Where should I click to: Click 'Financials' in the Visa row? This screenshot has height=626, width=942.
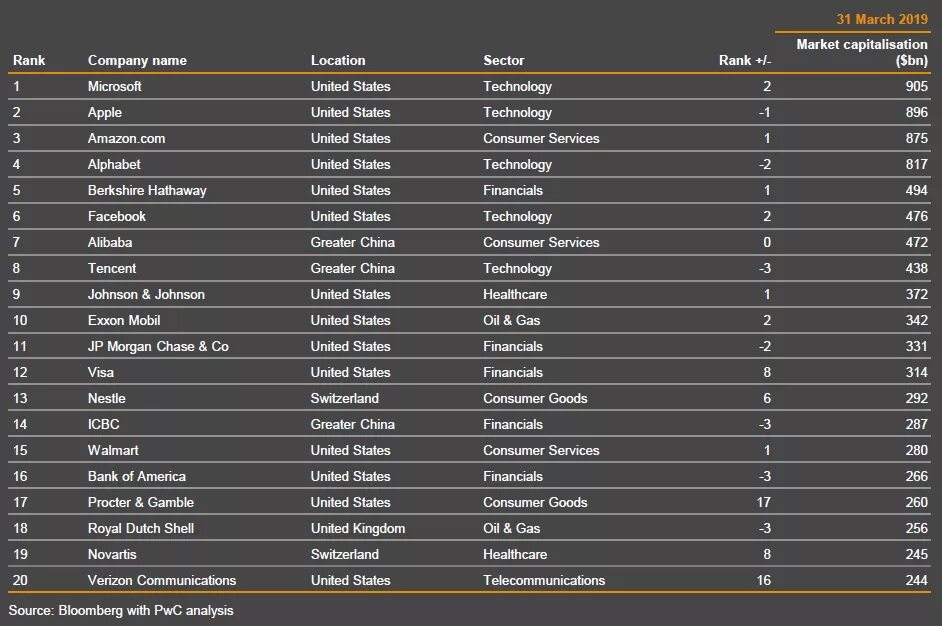512,372
